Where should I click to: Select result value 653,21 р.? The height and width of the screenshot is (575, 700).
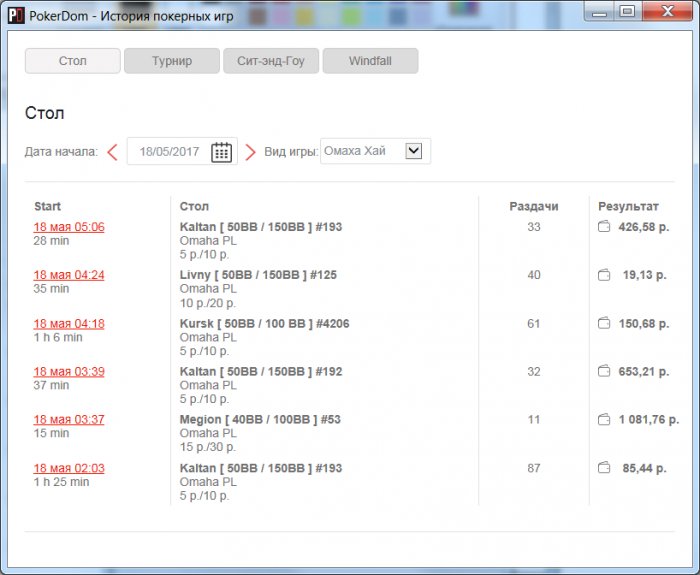644,371
